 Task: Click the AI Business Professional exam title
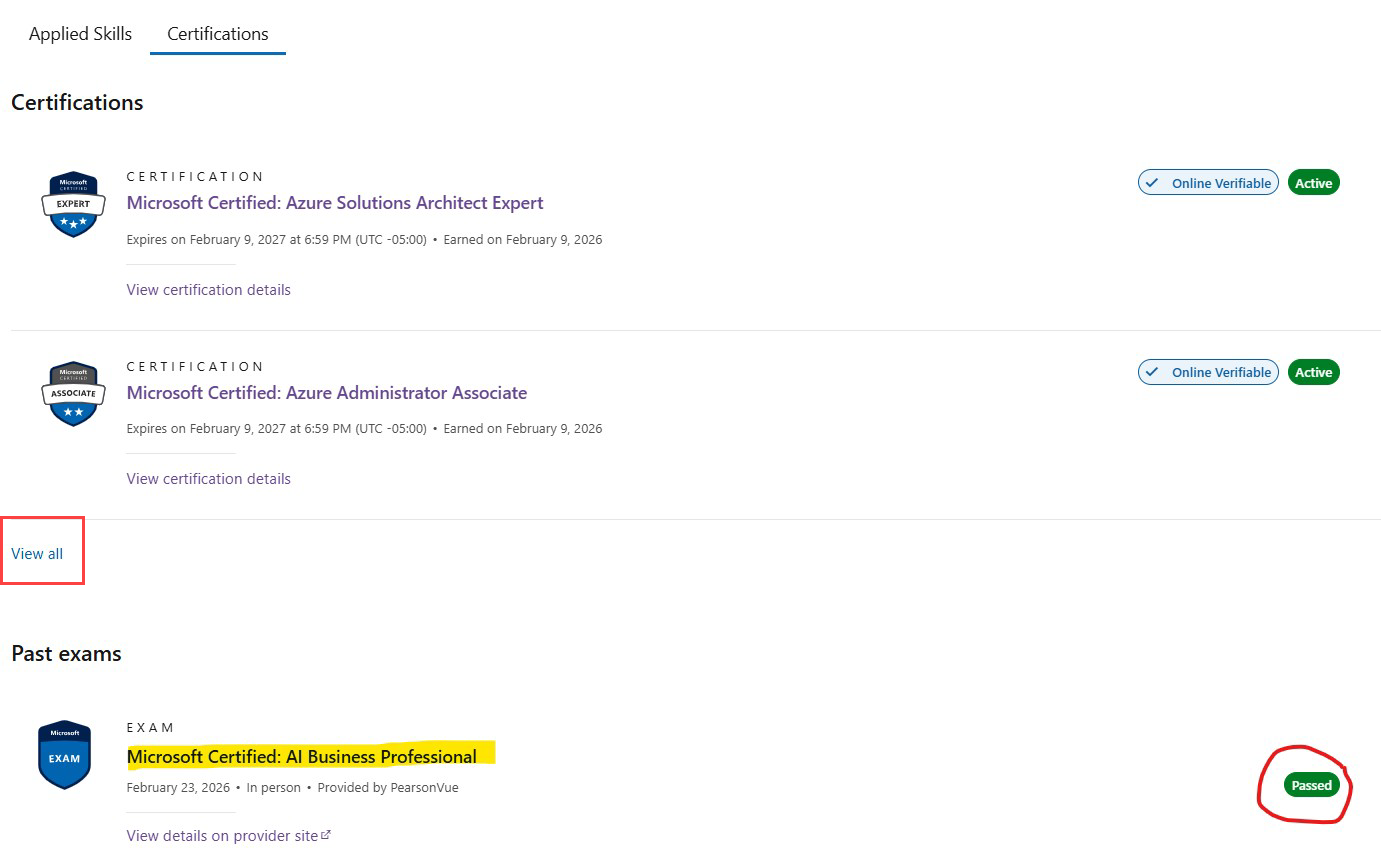302,757
